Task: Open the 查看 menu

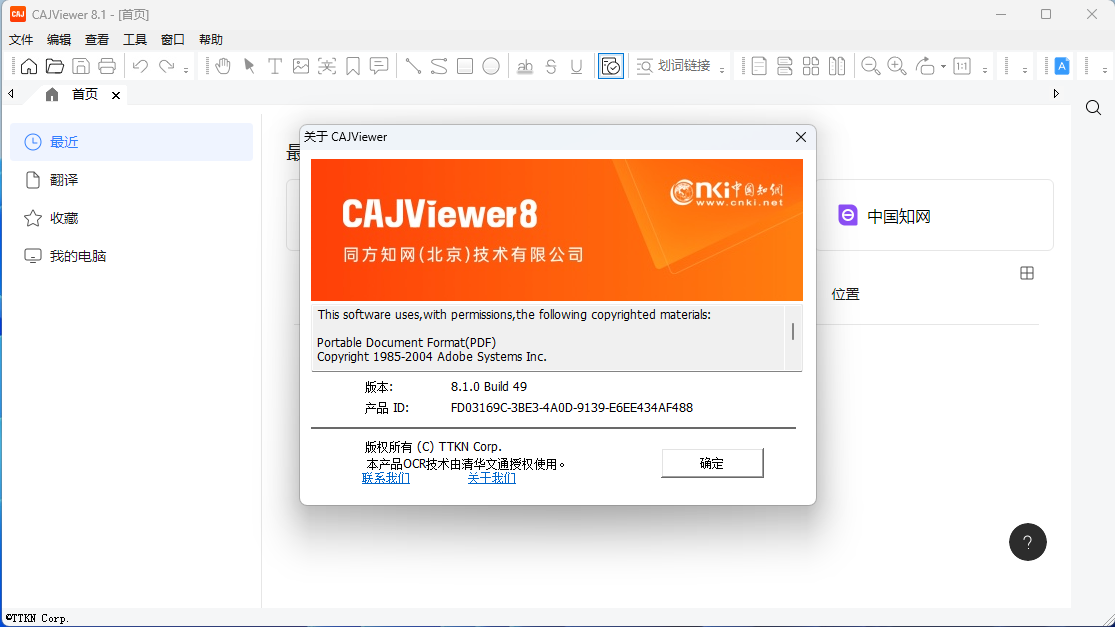Action: [97, 40]
